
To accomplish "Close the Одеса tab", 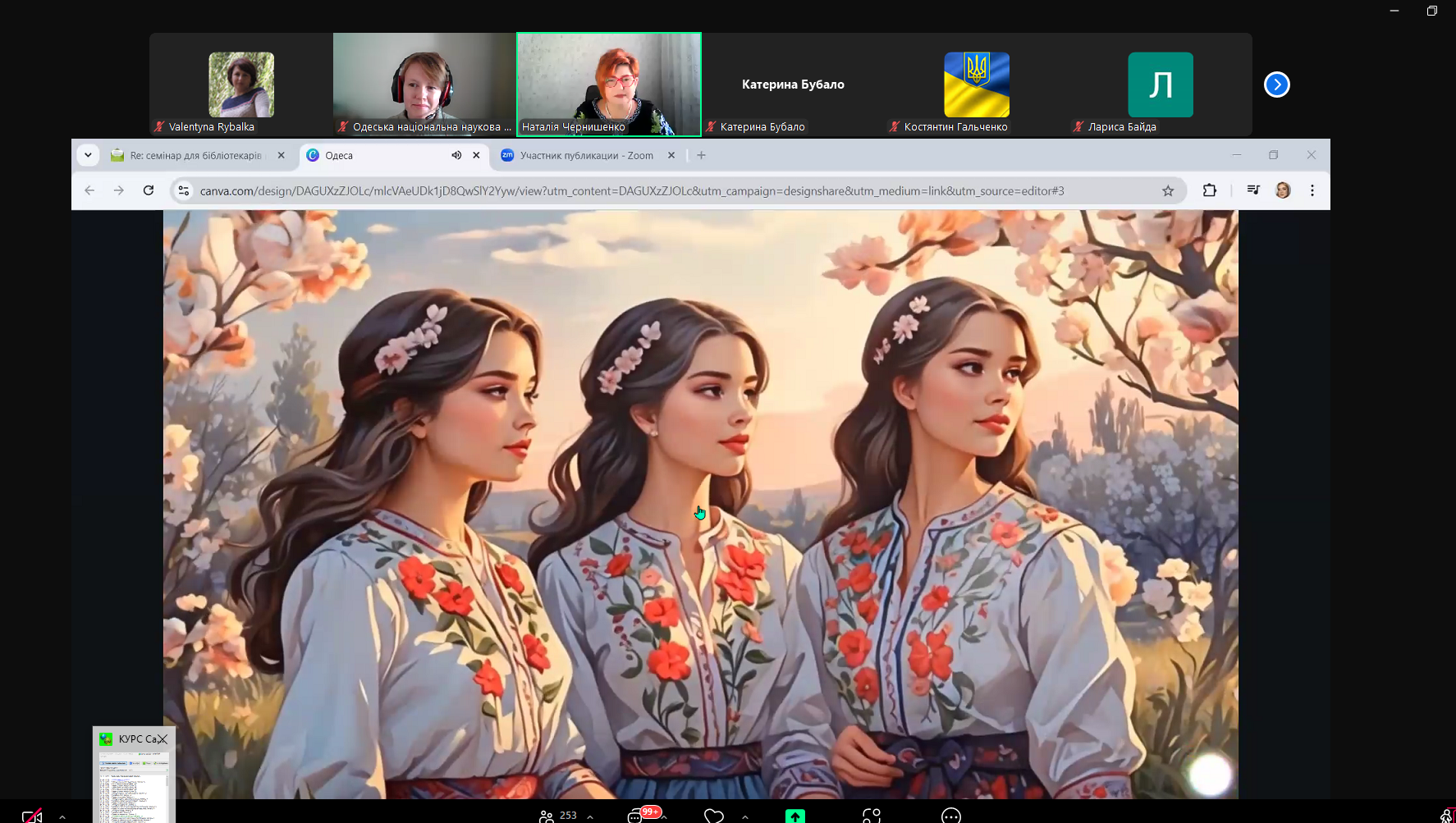I will click(x=476, y=155).
